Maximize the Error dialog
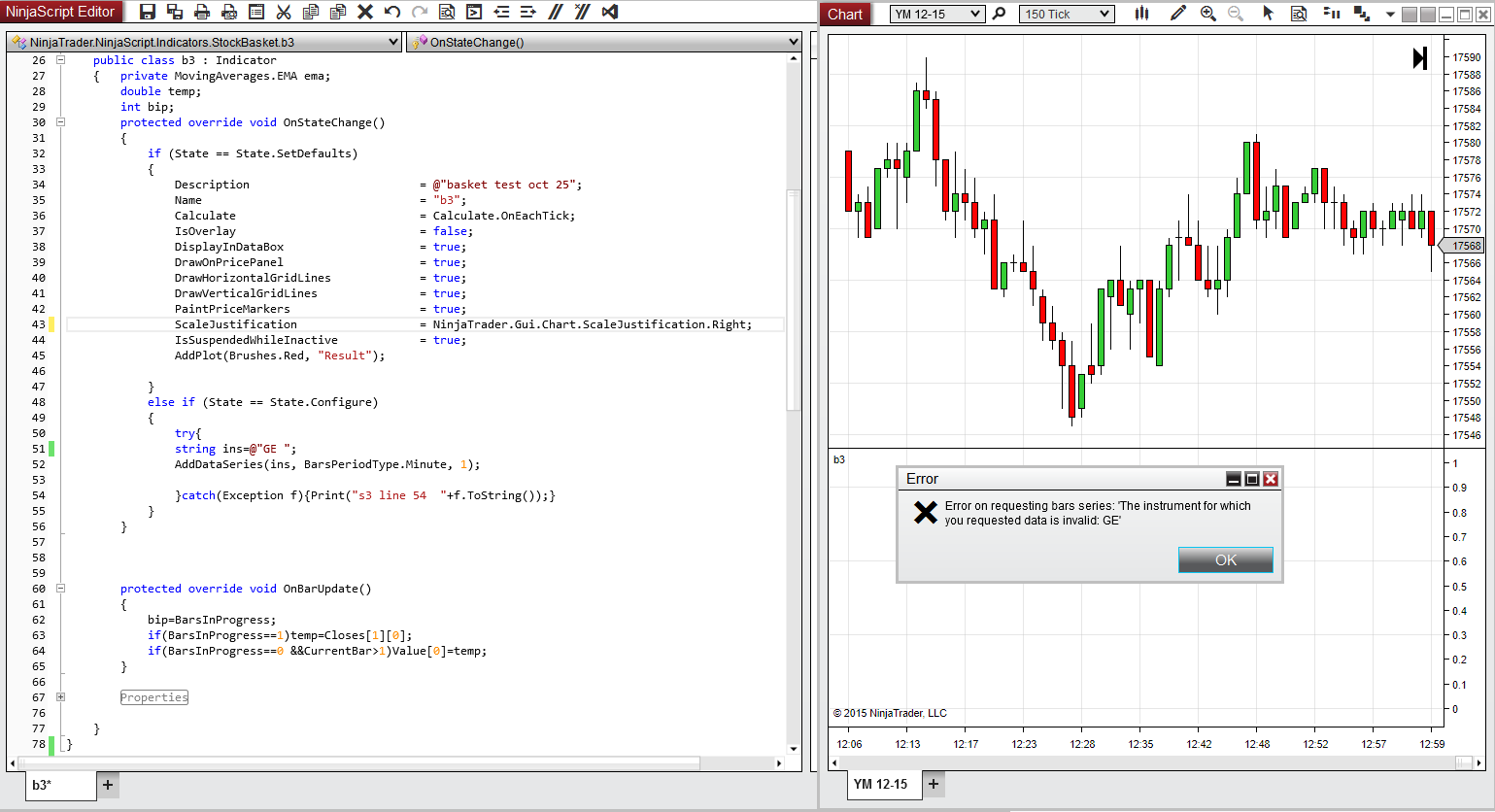The height and width of the screenshot is (812, 1495). [x=1252, y=479]
